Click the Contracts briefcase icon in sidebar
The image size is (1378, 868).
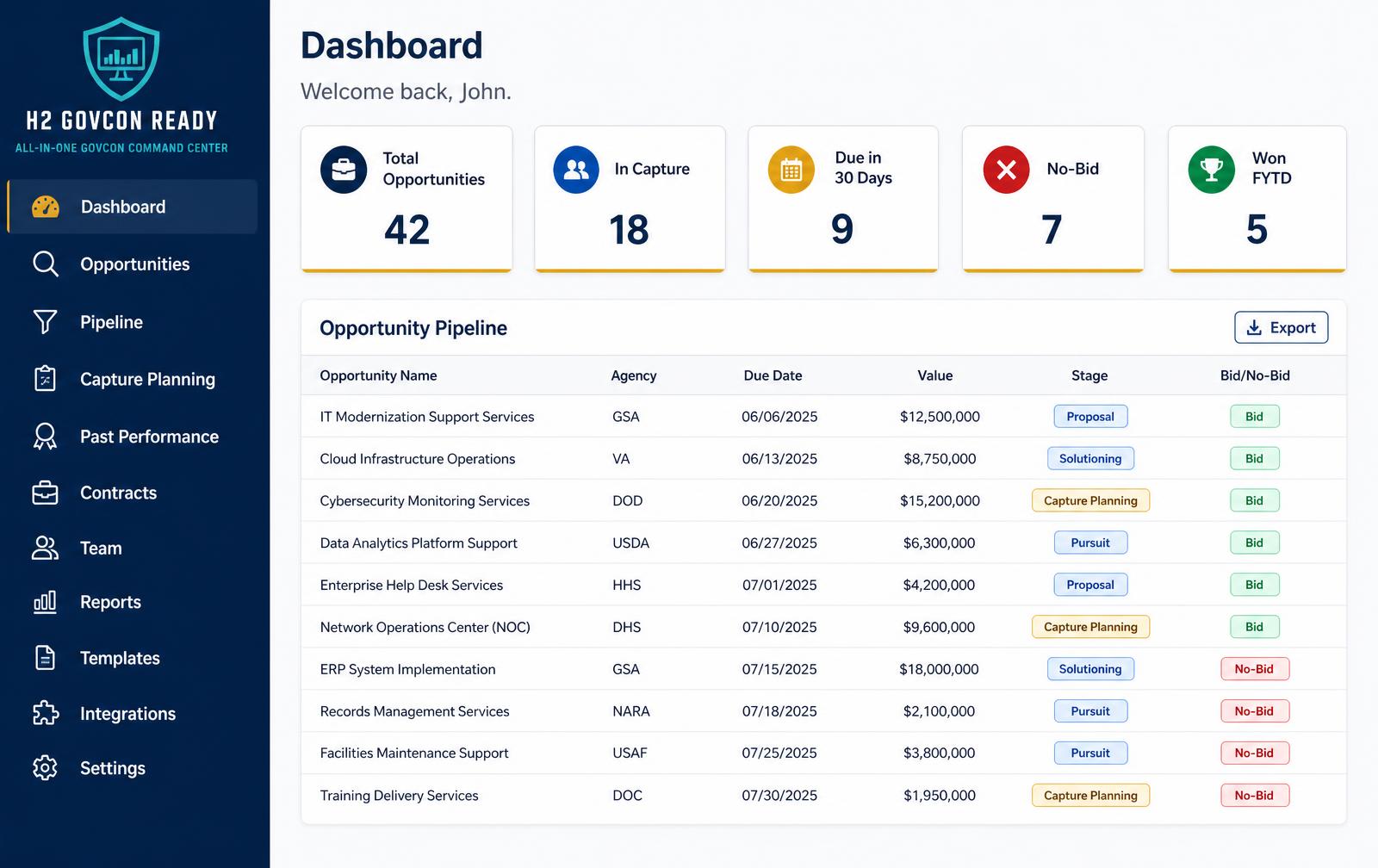tap(45, 493)
